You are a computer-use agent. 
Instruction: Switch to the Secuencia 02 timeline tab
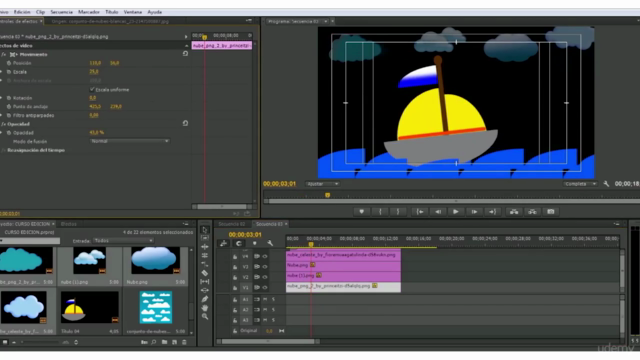point(231,224)
